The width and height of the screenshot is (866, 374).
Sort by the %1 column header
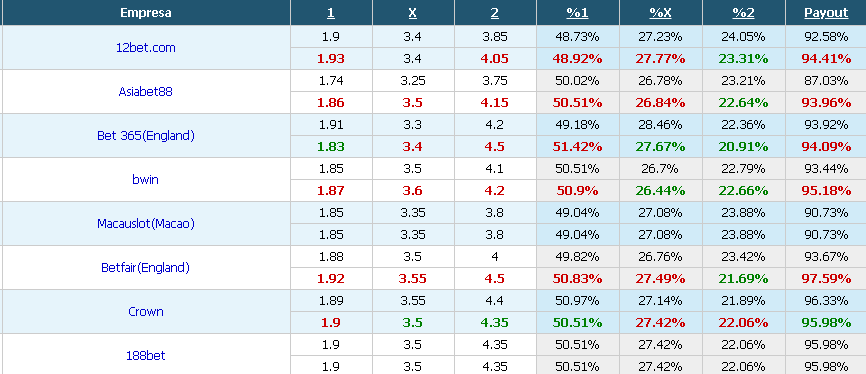coord(577,13)
